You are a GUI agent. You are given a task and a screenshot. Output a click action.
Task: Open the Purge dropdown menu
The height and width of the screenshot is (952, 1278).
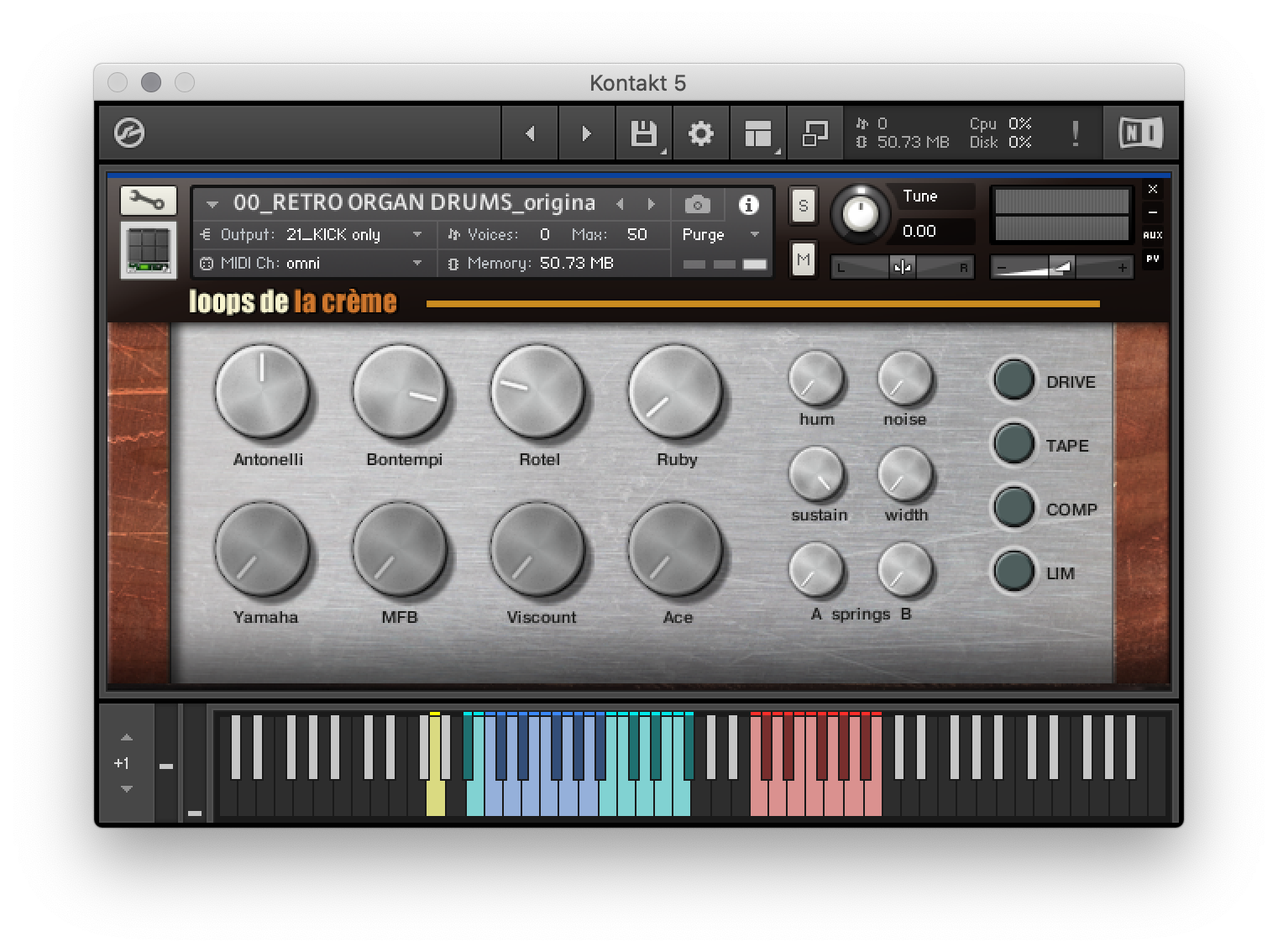point(720,235)
